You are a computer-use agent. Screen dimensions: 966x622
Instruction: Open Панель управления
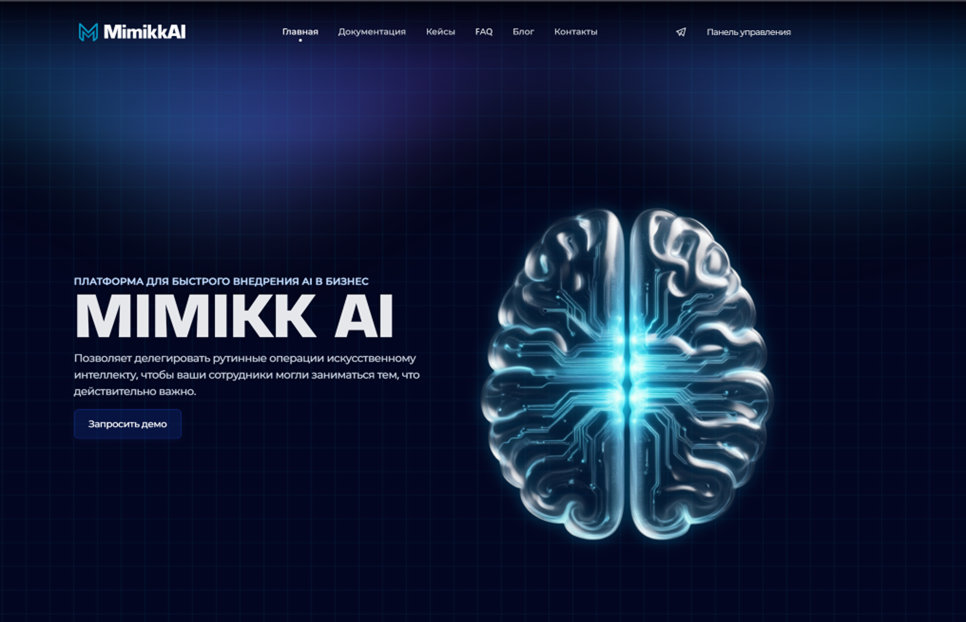747,32
